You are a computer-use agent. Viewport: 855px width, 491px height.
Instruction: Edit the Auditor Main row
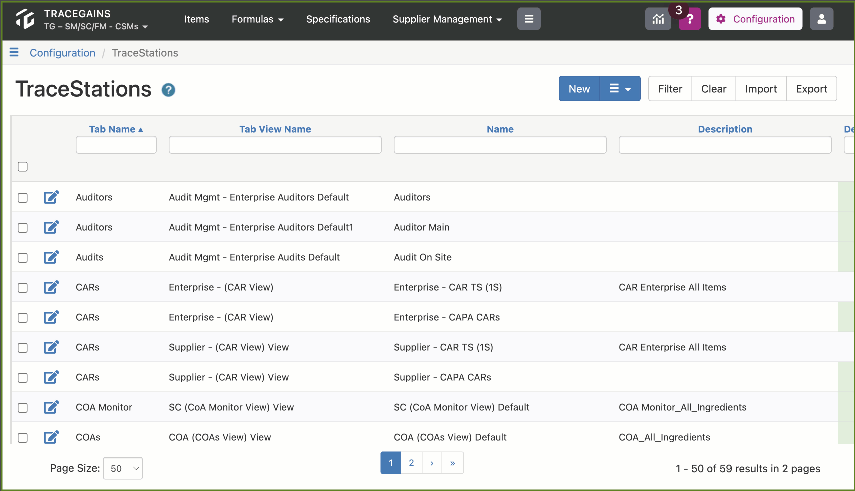51,227
